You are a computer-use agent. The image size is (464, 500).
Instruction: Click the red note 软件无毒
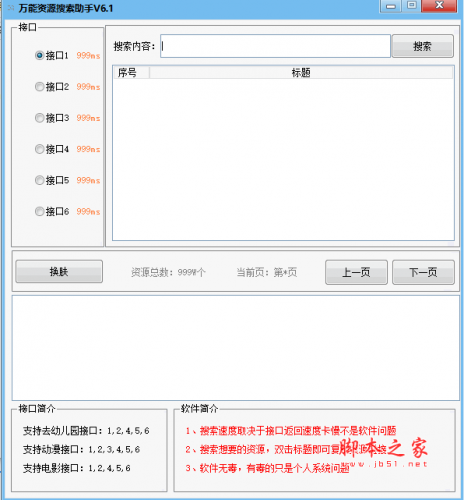click(267, 468)
